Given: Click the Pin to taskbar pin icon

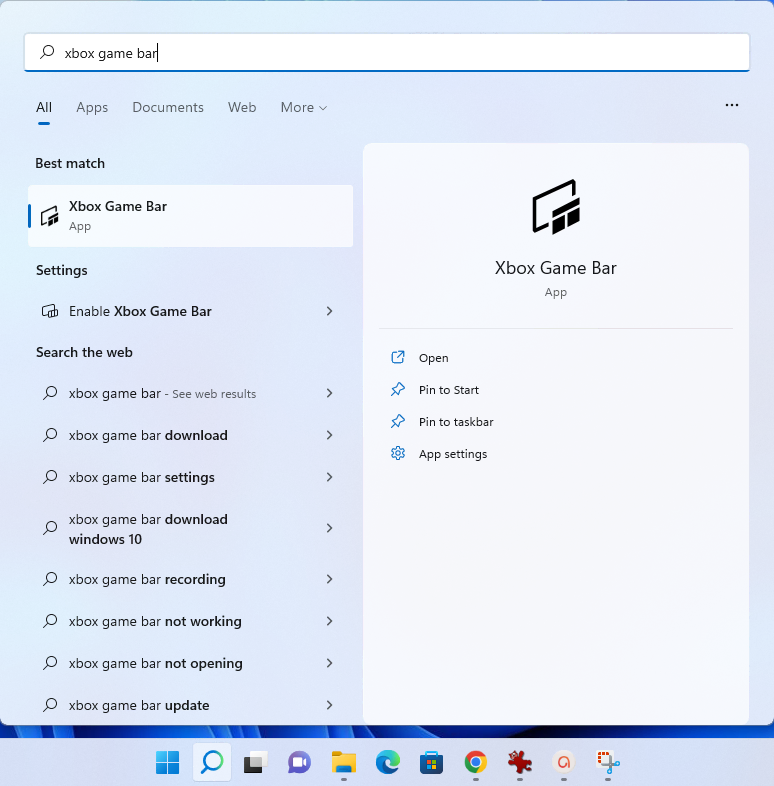Looking at the screenshot, I should (398, 422).
